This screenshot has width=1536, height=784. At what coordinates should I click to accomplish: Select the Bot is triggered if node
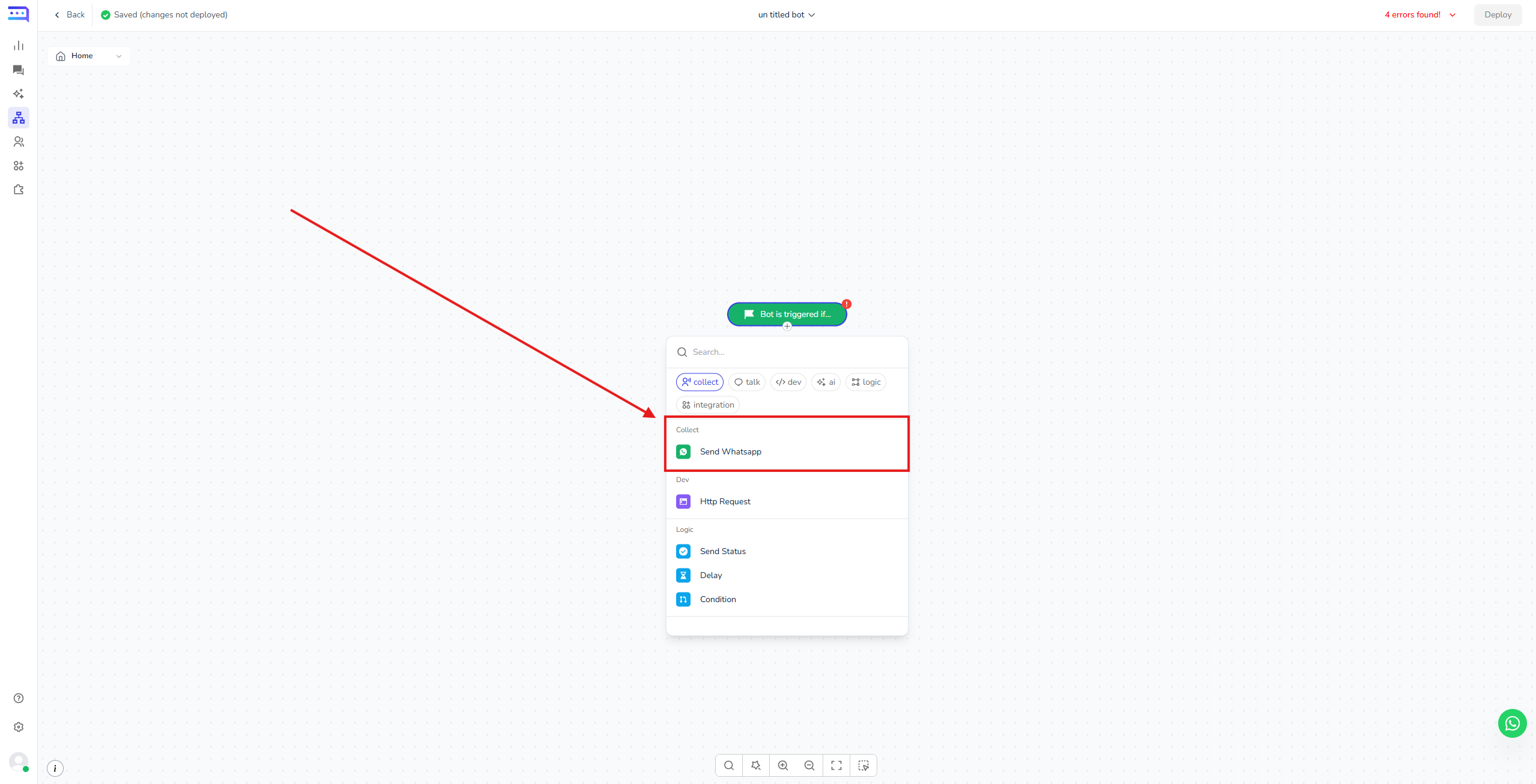tap(787, 314)
